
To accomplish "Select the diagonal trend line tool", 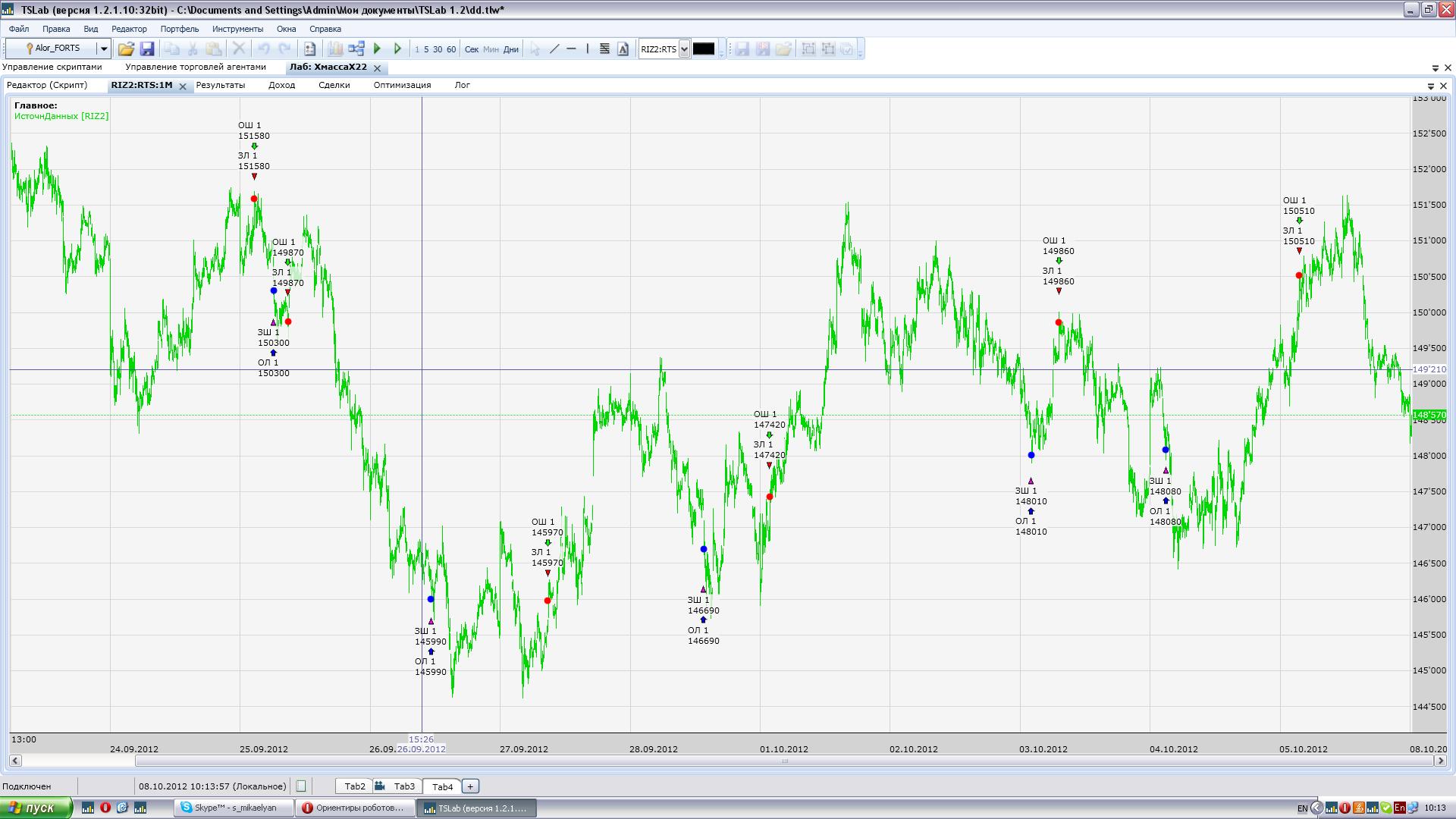I will 554,49.
